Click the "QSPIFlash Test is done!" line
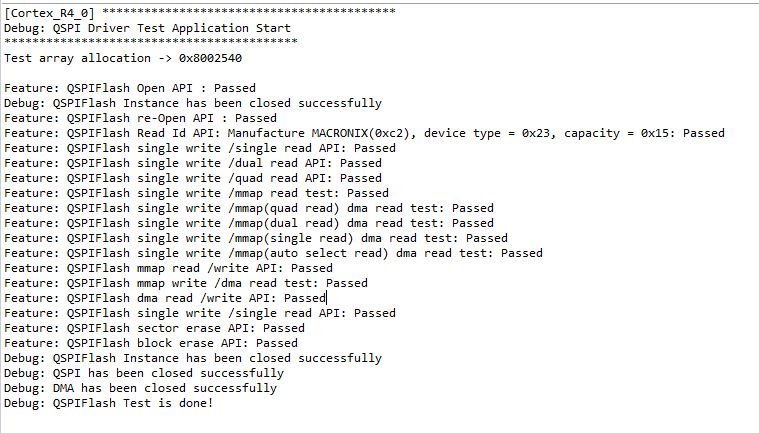 pyautogui.click(x=109, y=403)
